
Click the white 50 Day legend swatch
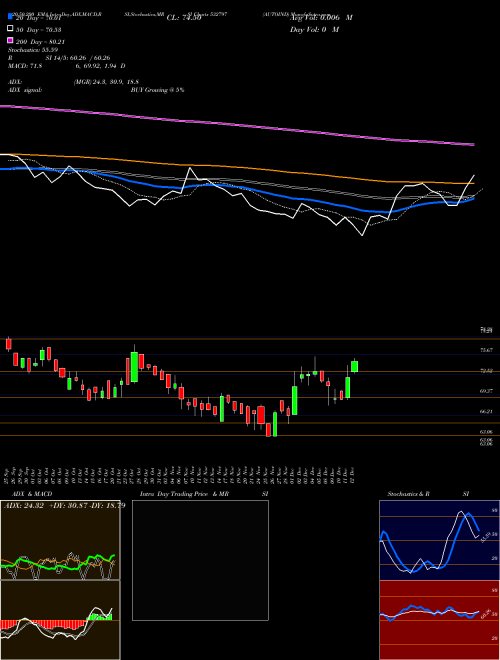coord(10,29)
